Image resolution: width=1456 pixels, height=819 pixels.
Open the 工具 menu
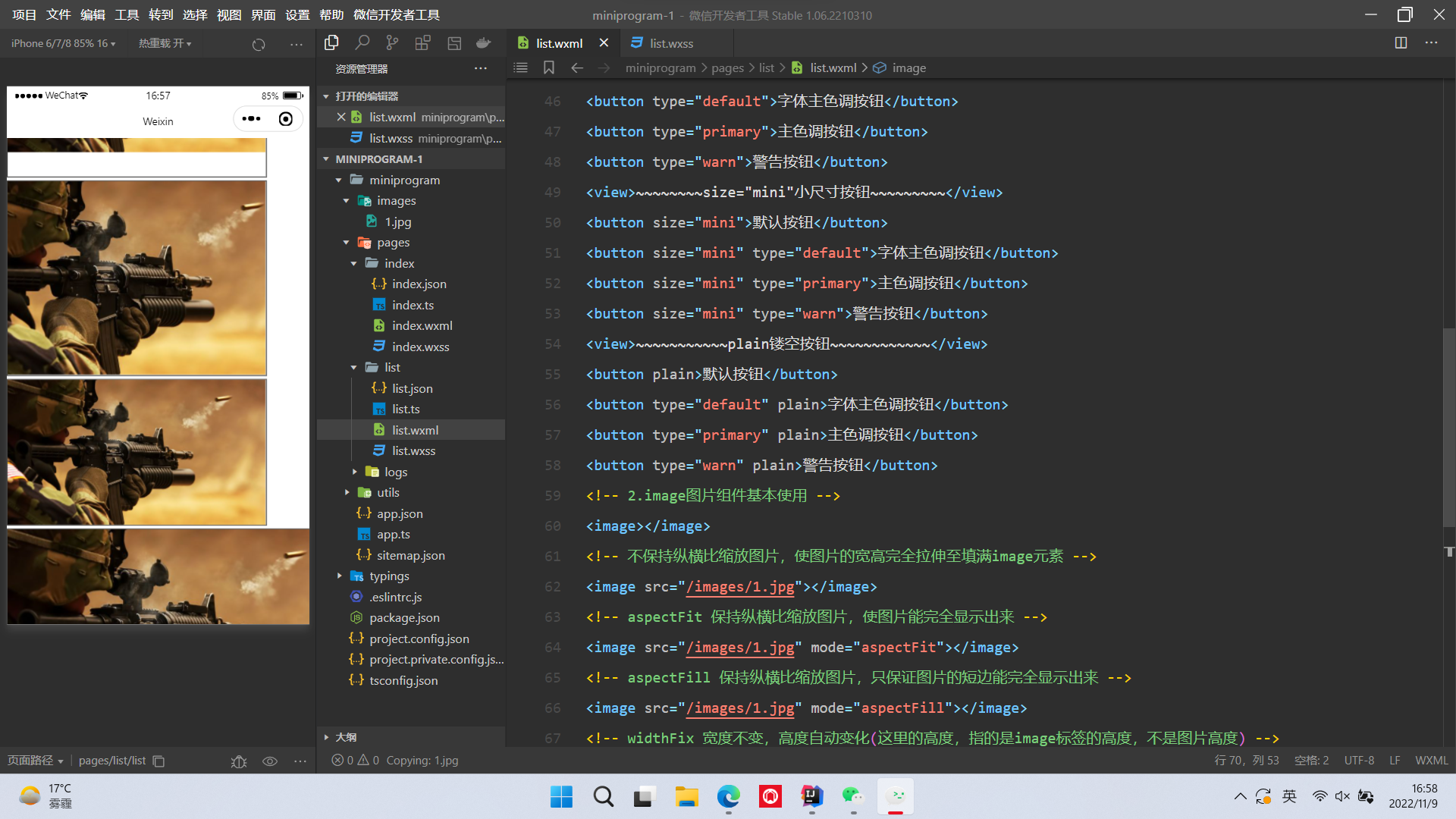click(x=127, y=15)
